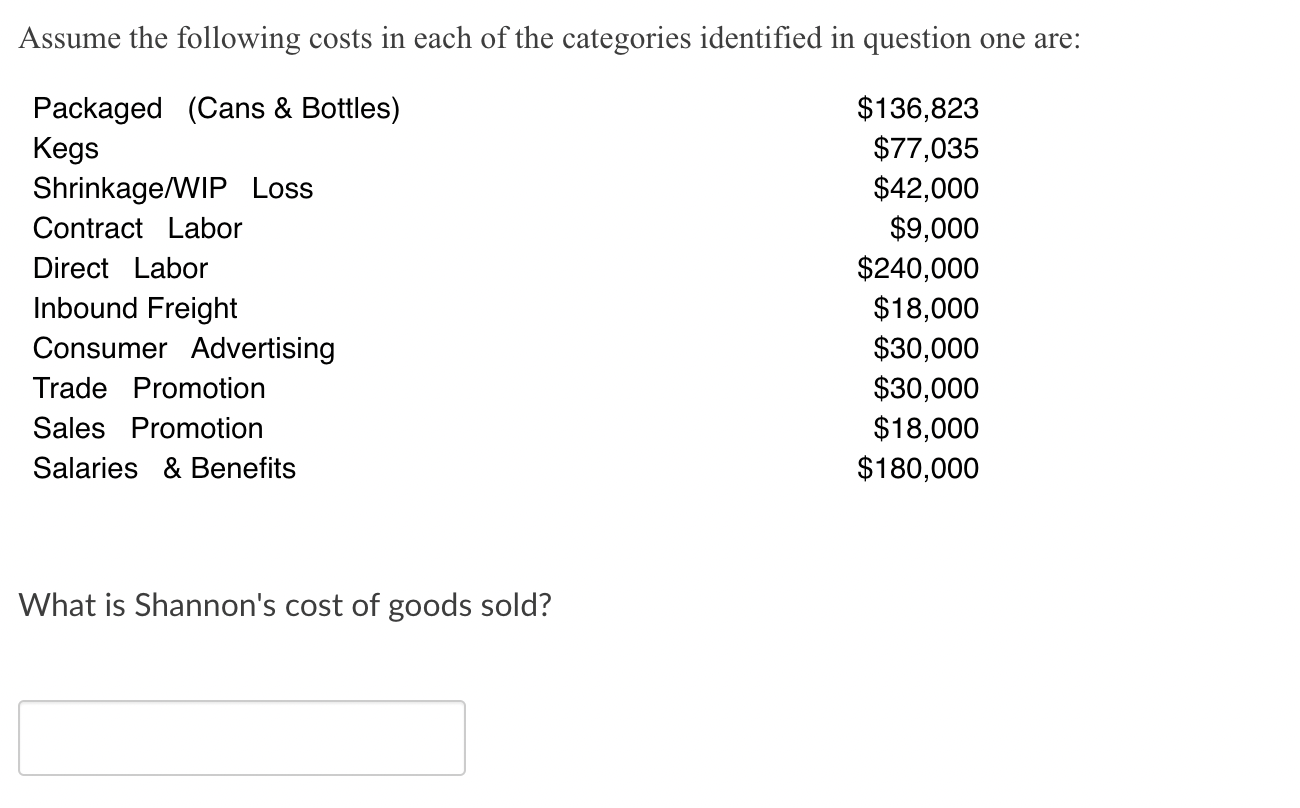The height and width of the screenshot is (808, 1300).
Task: Select the Shrinkage/WIP Loss label
Action: tap(173, 188)
